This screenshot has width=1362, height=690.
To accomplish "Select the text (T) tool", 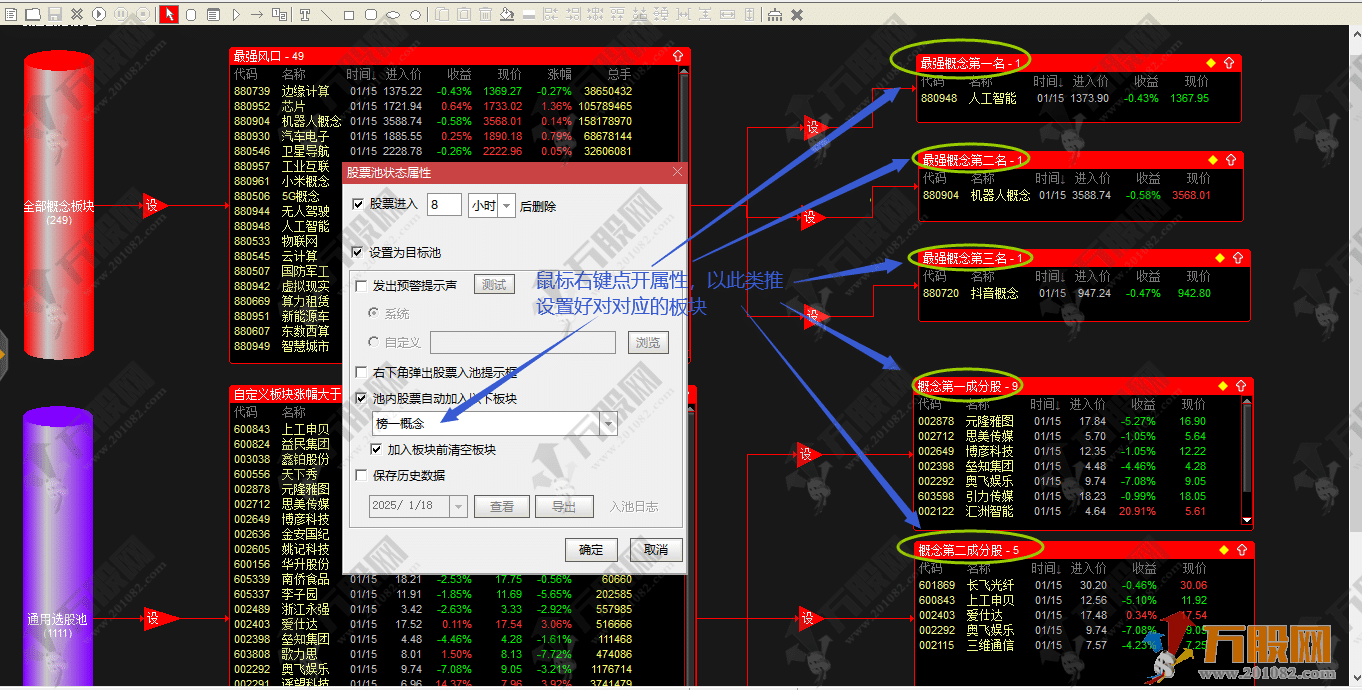I will pyautogui.click(x=304, y=14).
